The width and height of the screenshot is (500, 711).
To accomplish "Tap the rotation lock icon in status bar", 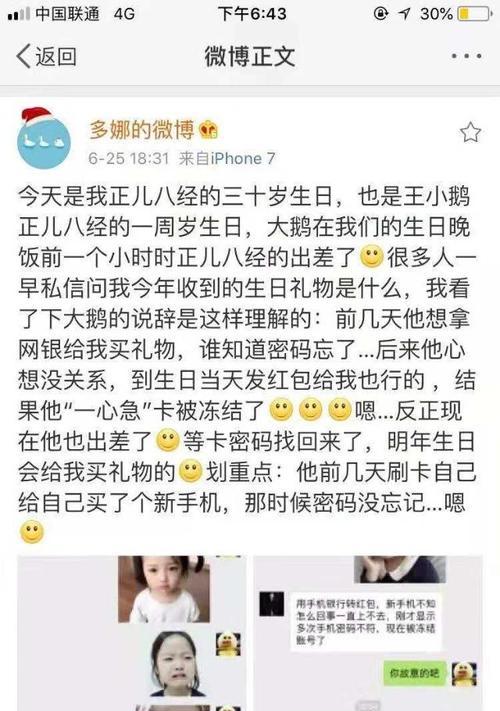I will 381,14.
